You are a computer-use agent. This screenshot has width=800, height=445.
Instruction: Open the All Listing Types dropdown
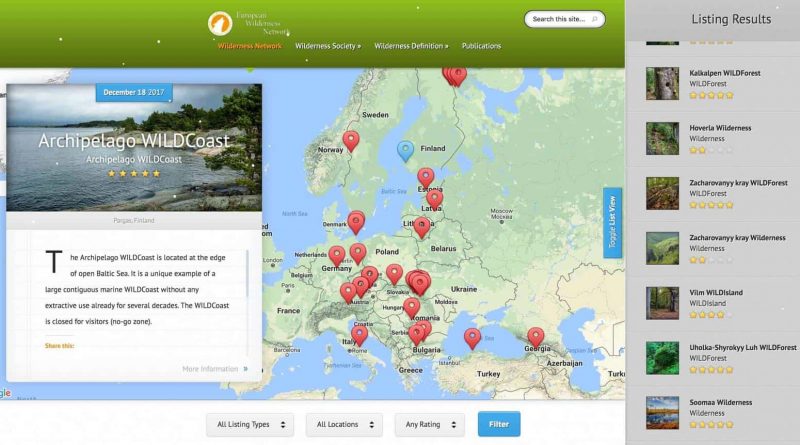[250, 425]
